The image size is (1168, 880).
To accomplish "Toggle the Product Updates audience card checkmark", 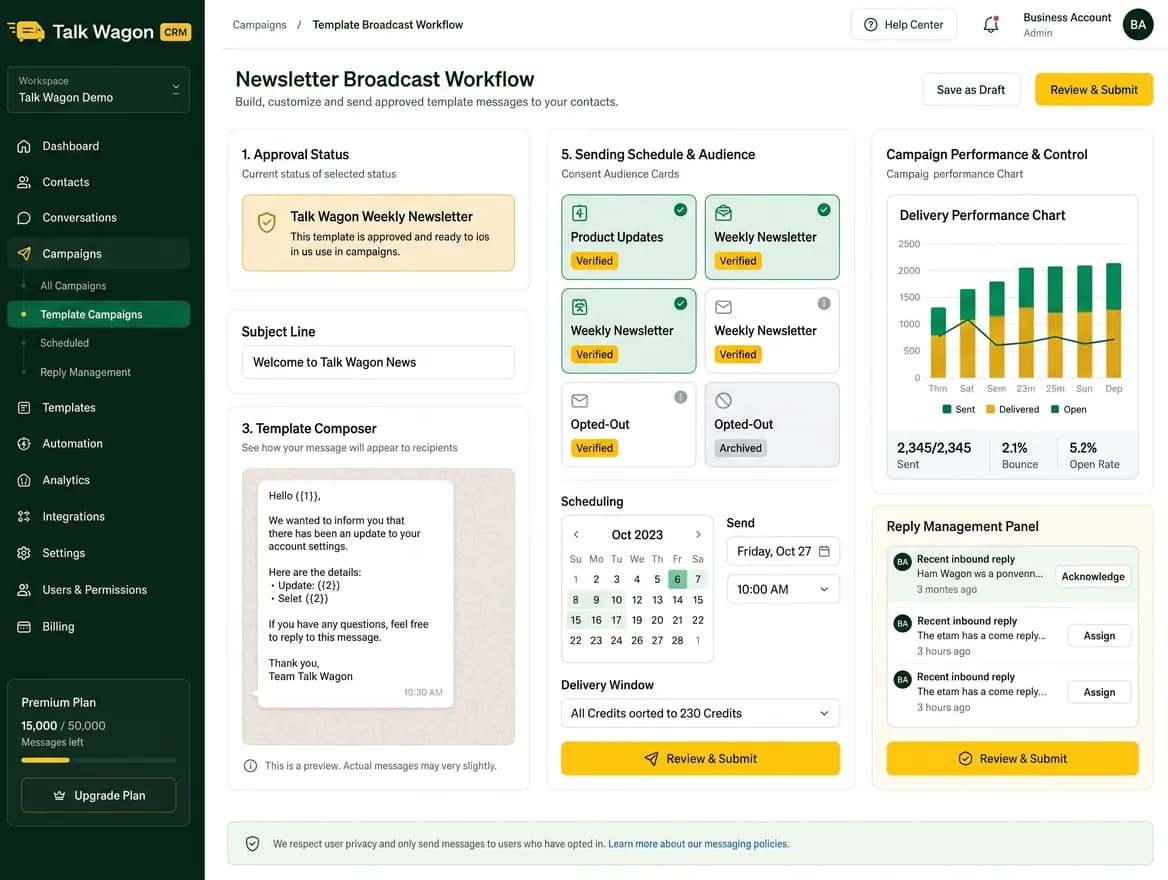I will 680,210.
